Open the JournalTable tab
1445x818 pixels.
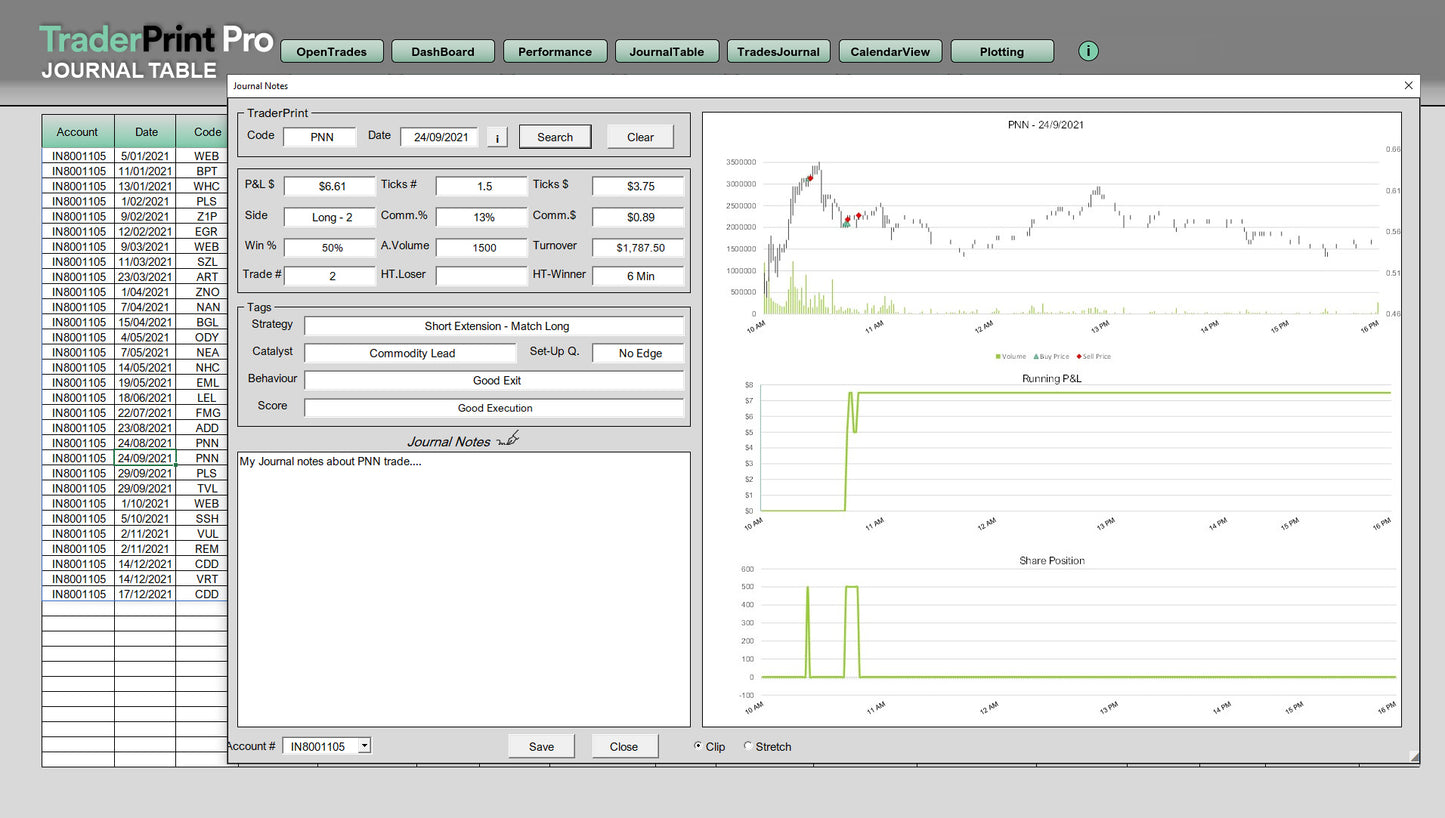pyautogui.click(x=667, y=51)
